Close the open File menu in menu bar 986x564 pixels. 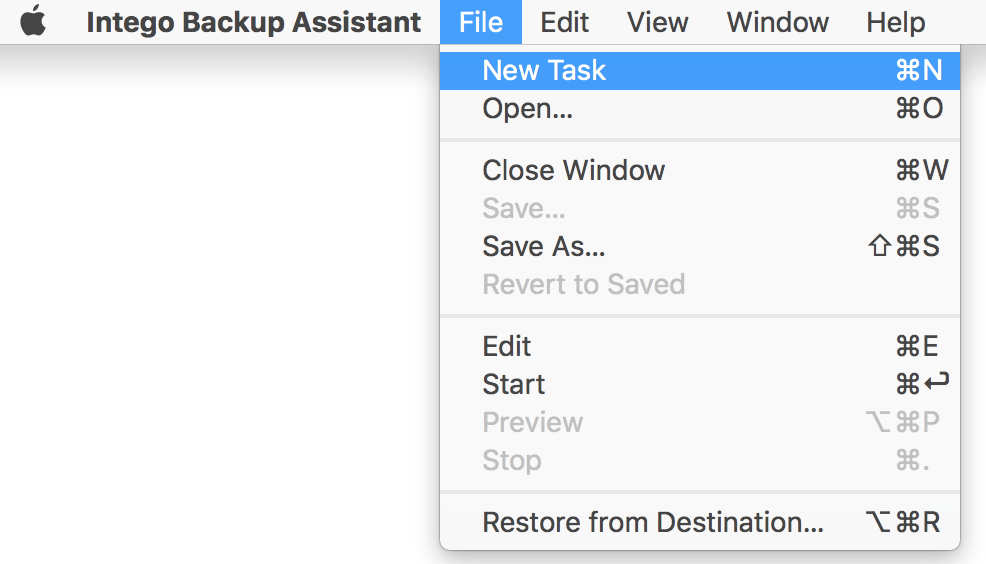pyautogui.click(x=481, y=22)
